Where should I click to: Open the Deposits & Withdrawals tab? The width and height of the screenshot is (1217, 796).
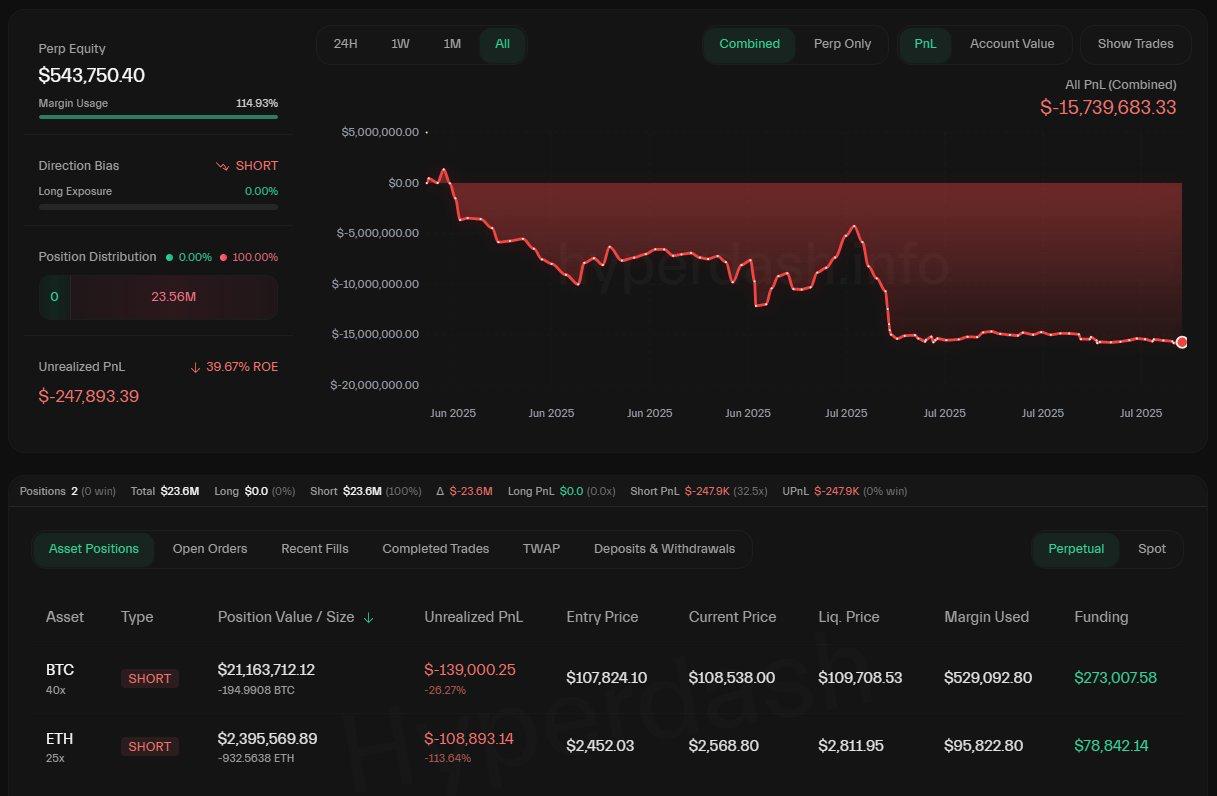tap(664, 549)
